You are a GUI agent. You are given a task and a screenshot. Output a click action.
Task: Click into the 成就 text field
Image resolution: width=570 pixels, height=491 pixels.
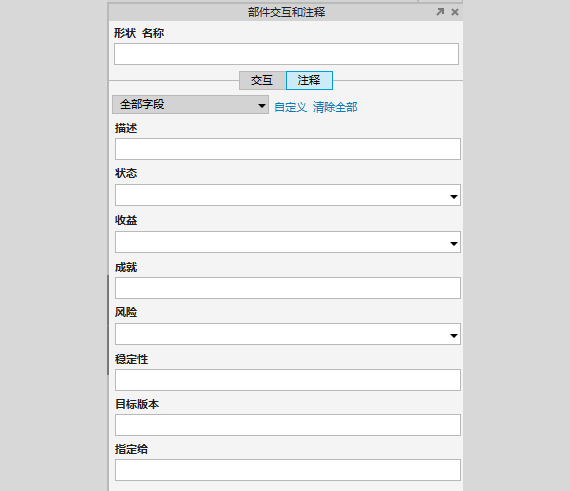coord(288,288)
